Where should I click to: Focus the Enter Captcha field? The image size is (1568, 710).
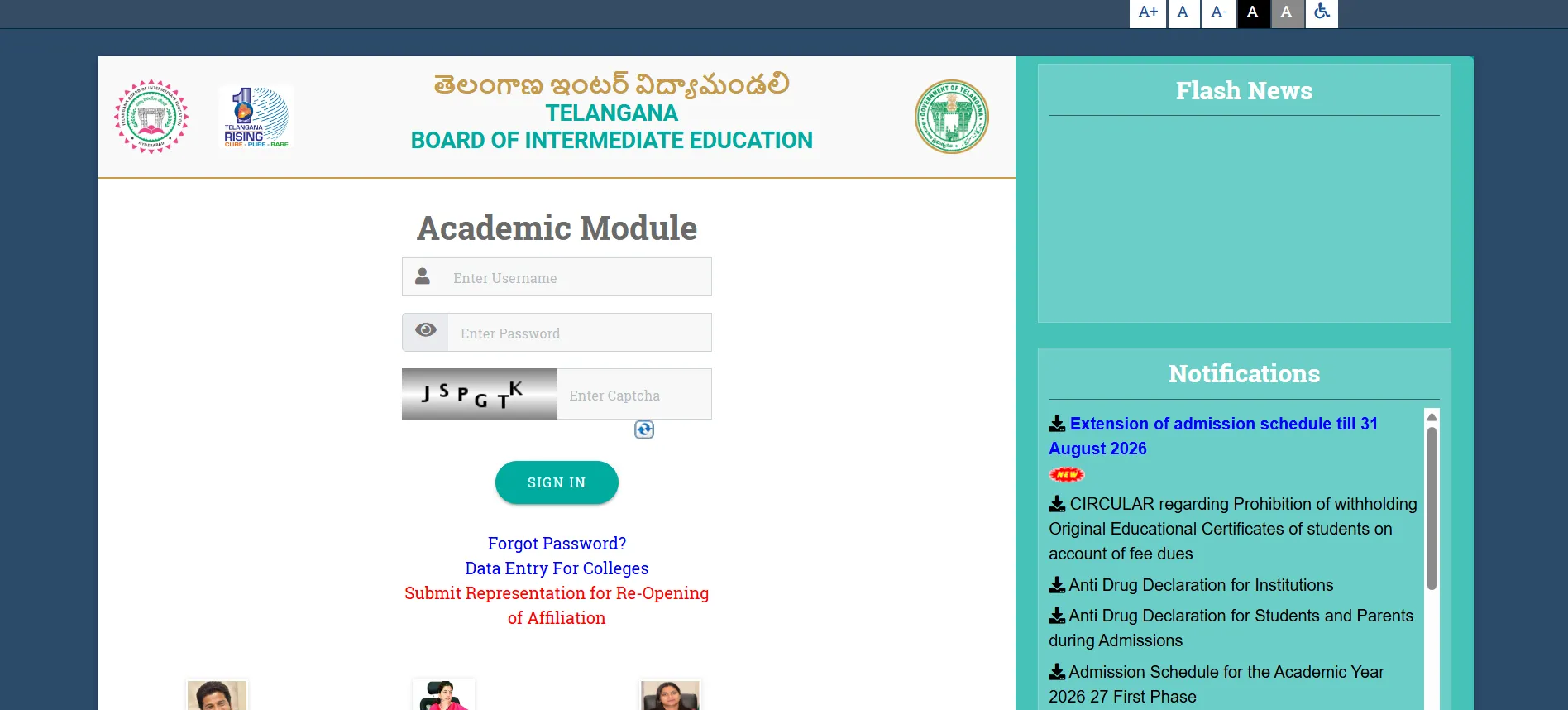point(634,395)
